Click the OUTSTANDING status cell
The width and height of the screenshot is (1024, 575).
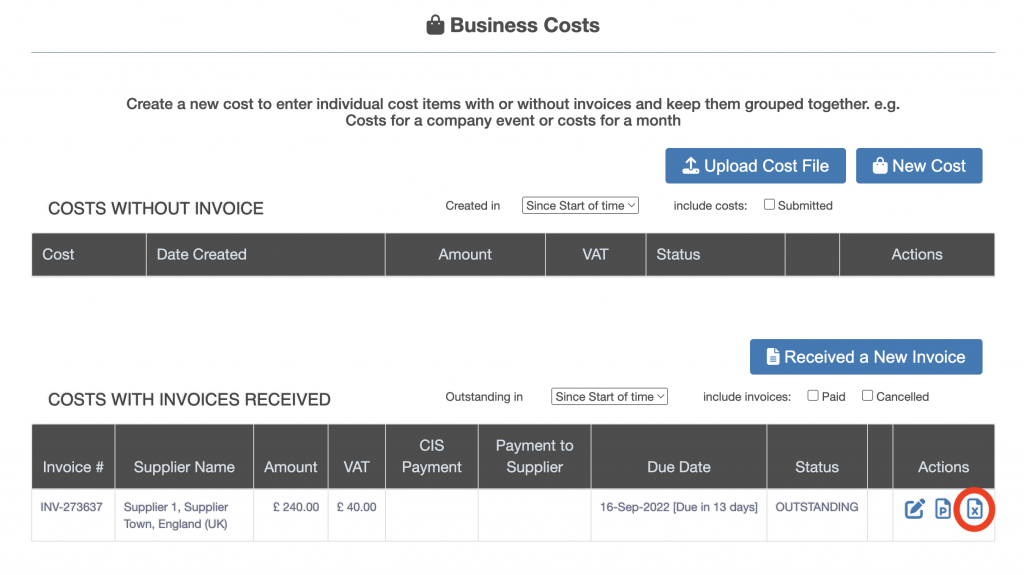point(816,507)
